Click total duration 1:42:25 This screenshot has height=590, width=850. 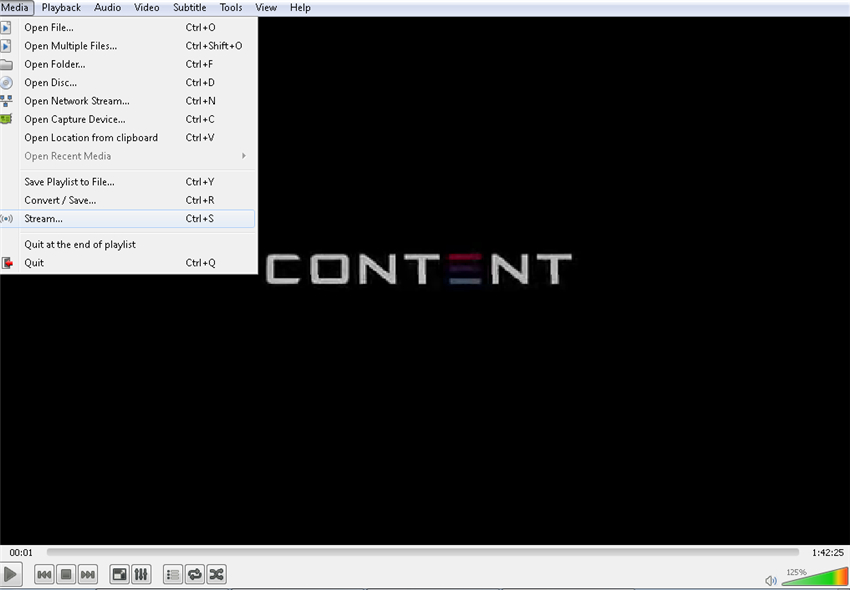coord(828,553)
